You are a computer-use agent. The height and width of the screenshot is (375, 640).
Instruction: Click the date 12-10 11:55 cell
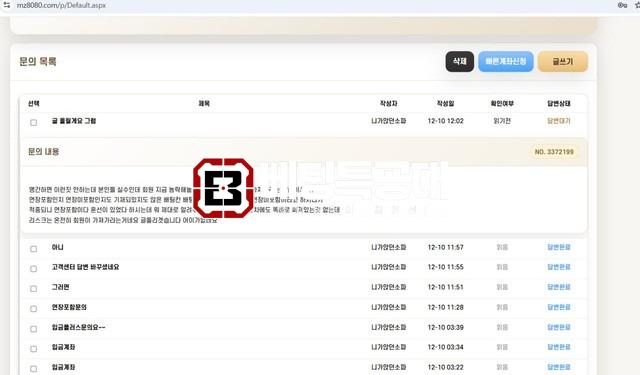click(445, 267)
